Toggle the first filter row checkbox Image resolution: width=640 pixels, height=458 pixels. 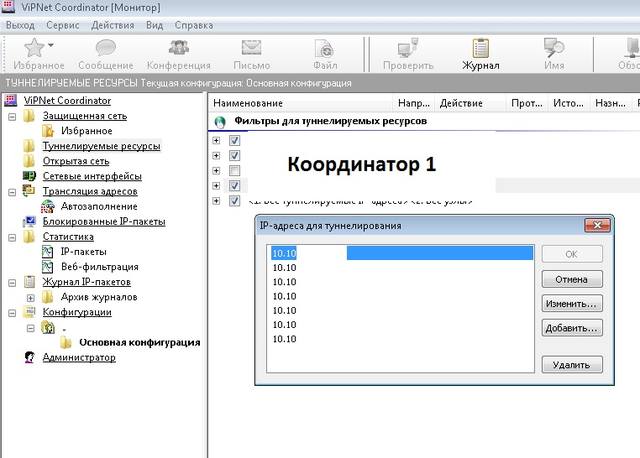click(x=234, y=140)
